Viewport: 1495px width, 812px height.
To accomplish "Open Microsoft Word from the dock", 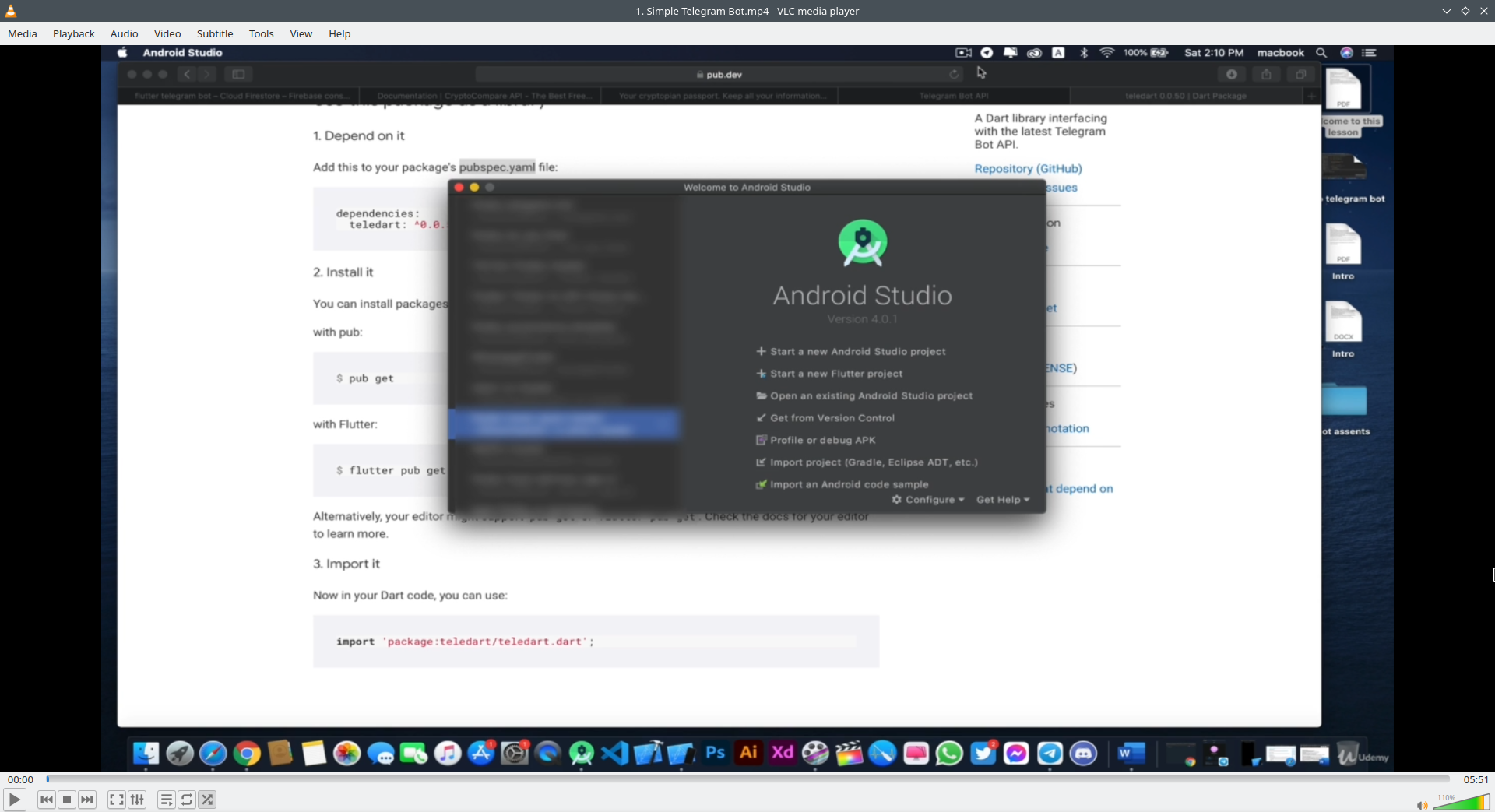I will point(1131,754).
